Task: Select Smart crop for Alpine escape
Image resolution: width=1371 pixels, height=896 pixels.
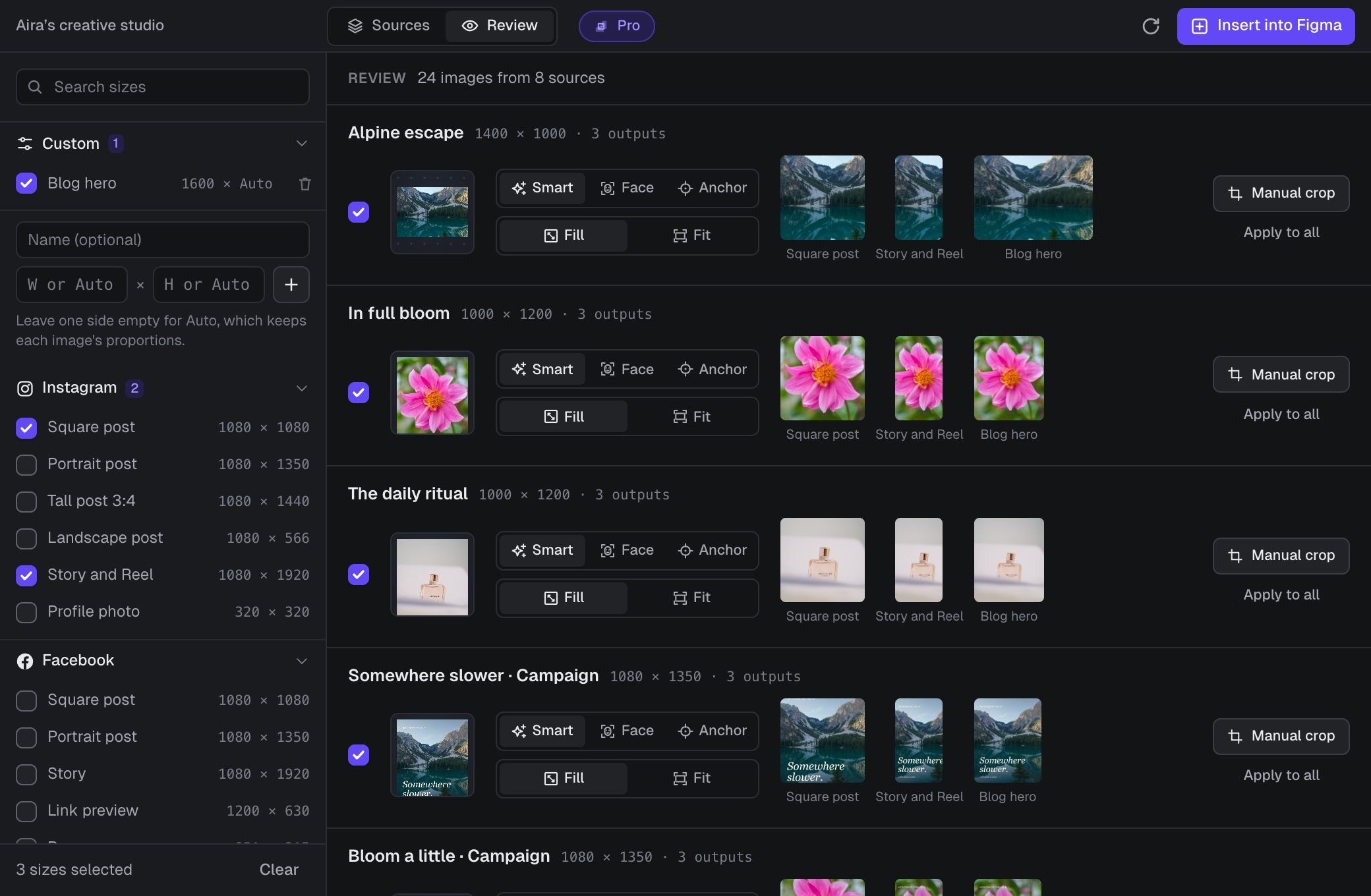Action: 542,188
